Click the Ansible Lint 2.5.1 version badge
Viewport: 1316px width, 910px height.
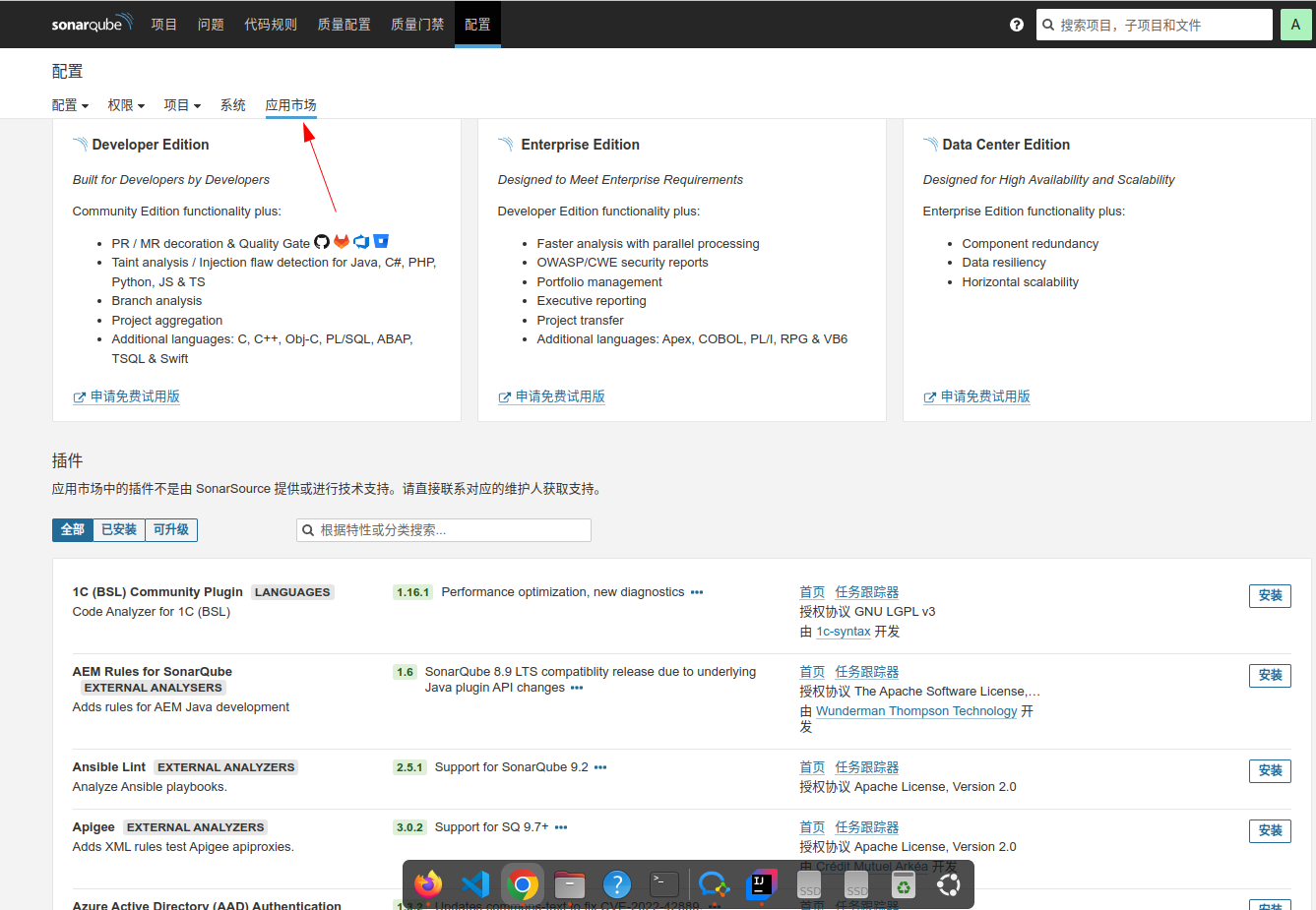click(x=409, y=767)
